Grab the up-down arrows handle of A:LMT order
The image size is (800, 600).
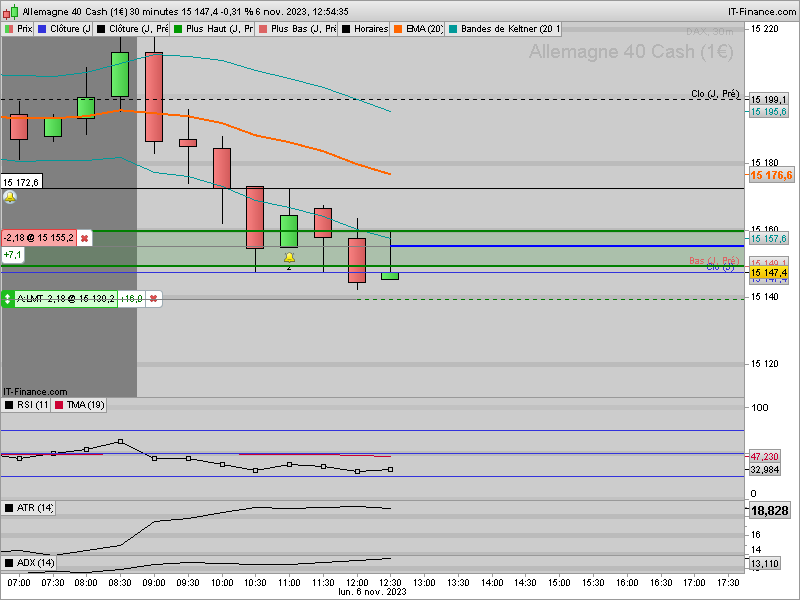(7, 298)
